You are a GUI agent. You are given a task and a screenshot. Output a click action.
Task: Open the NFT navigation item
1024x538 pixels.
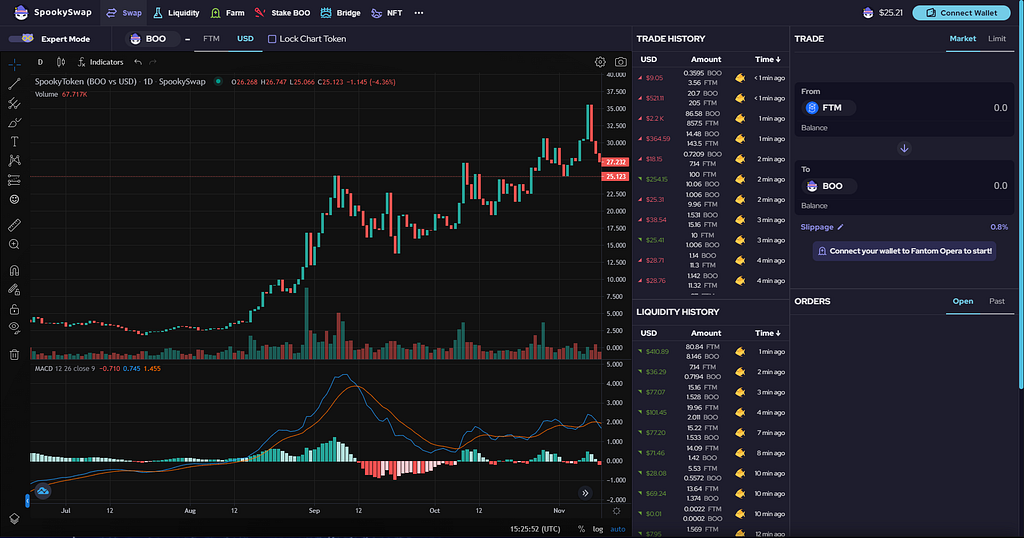pos(387,12)
